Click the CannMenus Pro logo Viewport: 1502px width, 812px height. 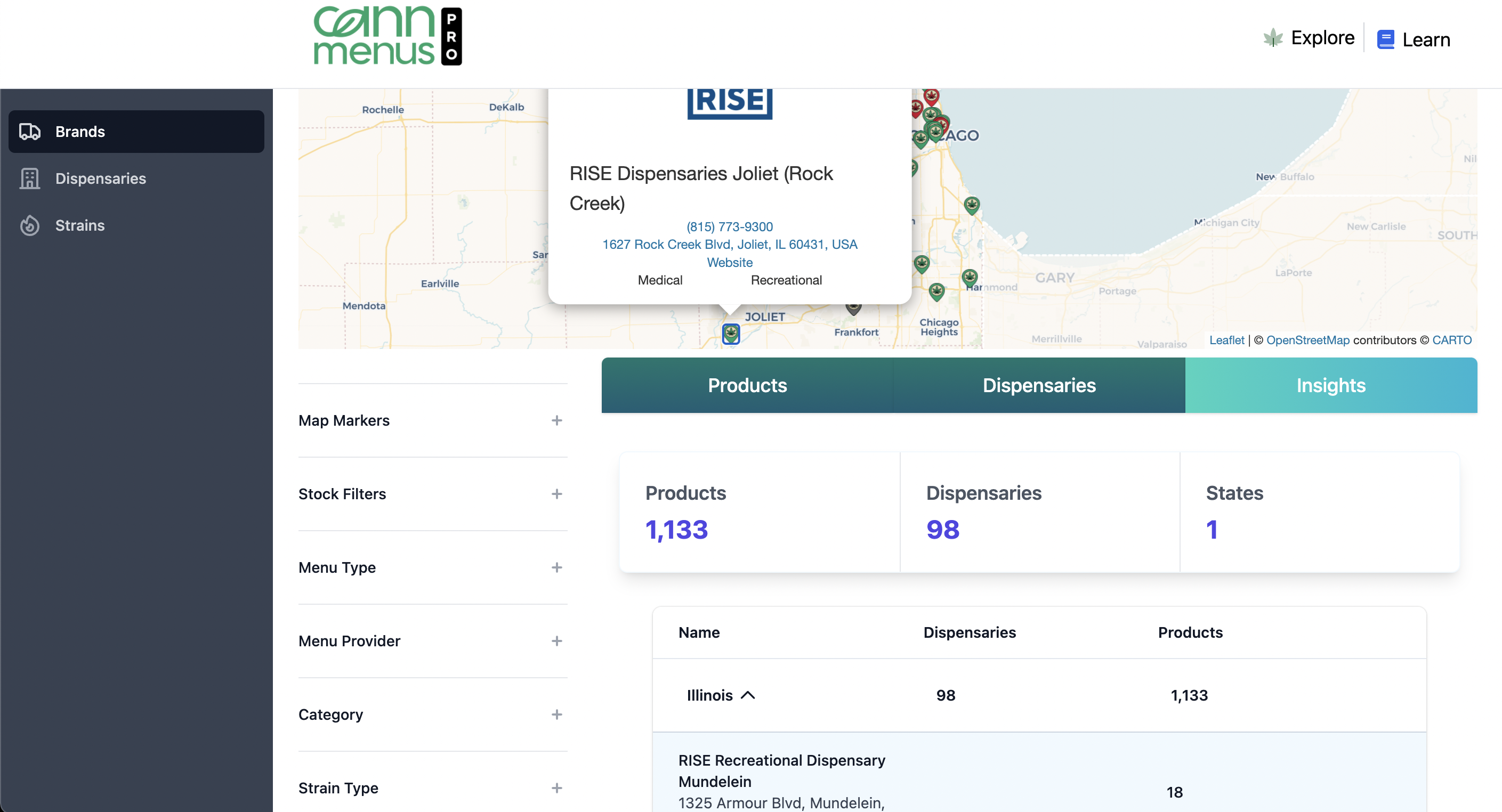(387, 36)
